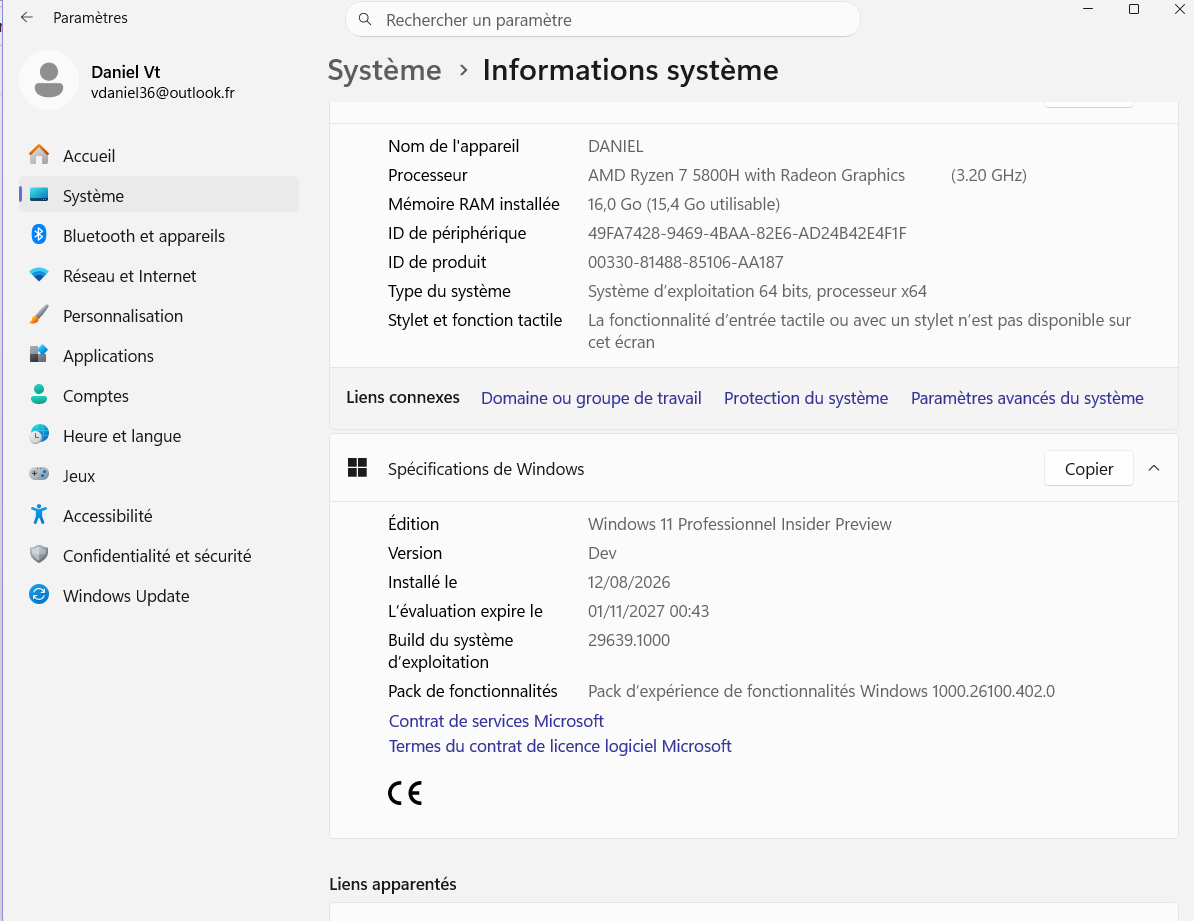
Task: Open Comptes settings page
Action: (x=159, y=395)
